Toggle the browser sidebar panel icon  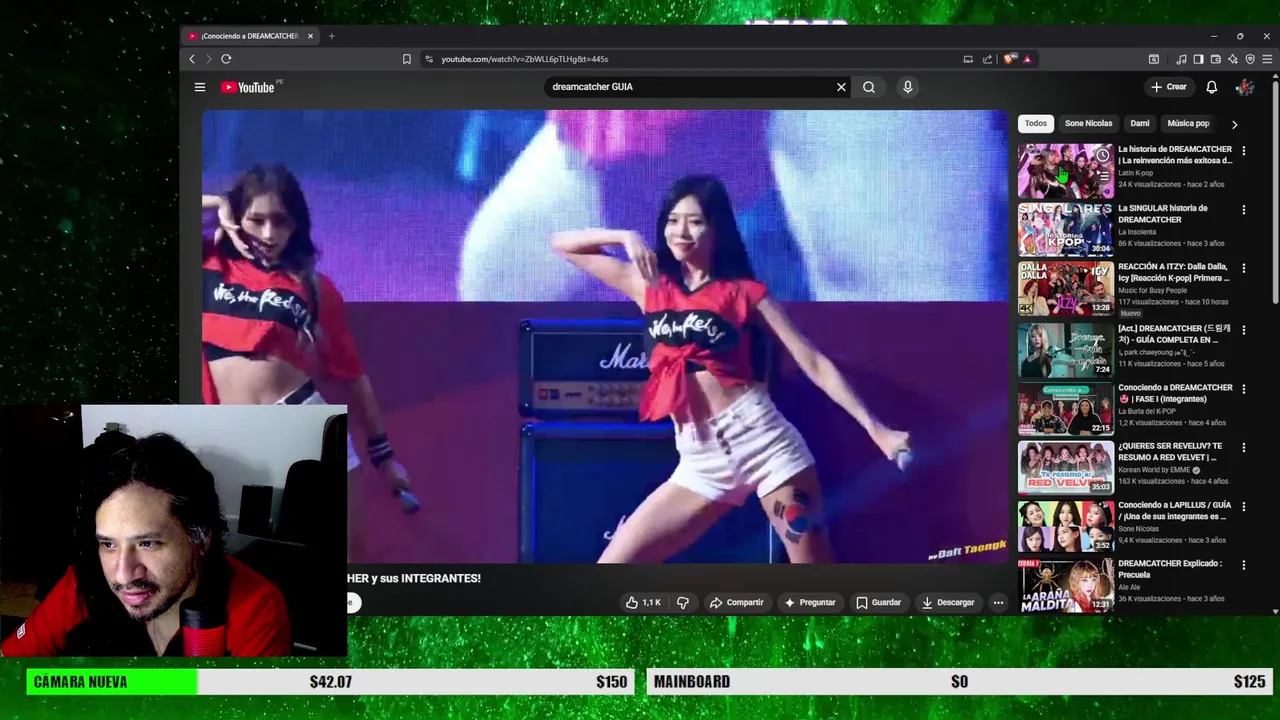tap(1198, 59)
